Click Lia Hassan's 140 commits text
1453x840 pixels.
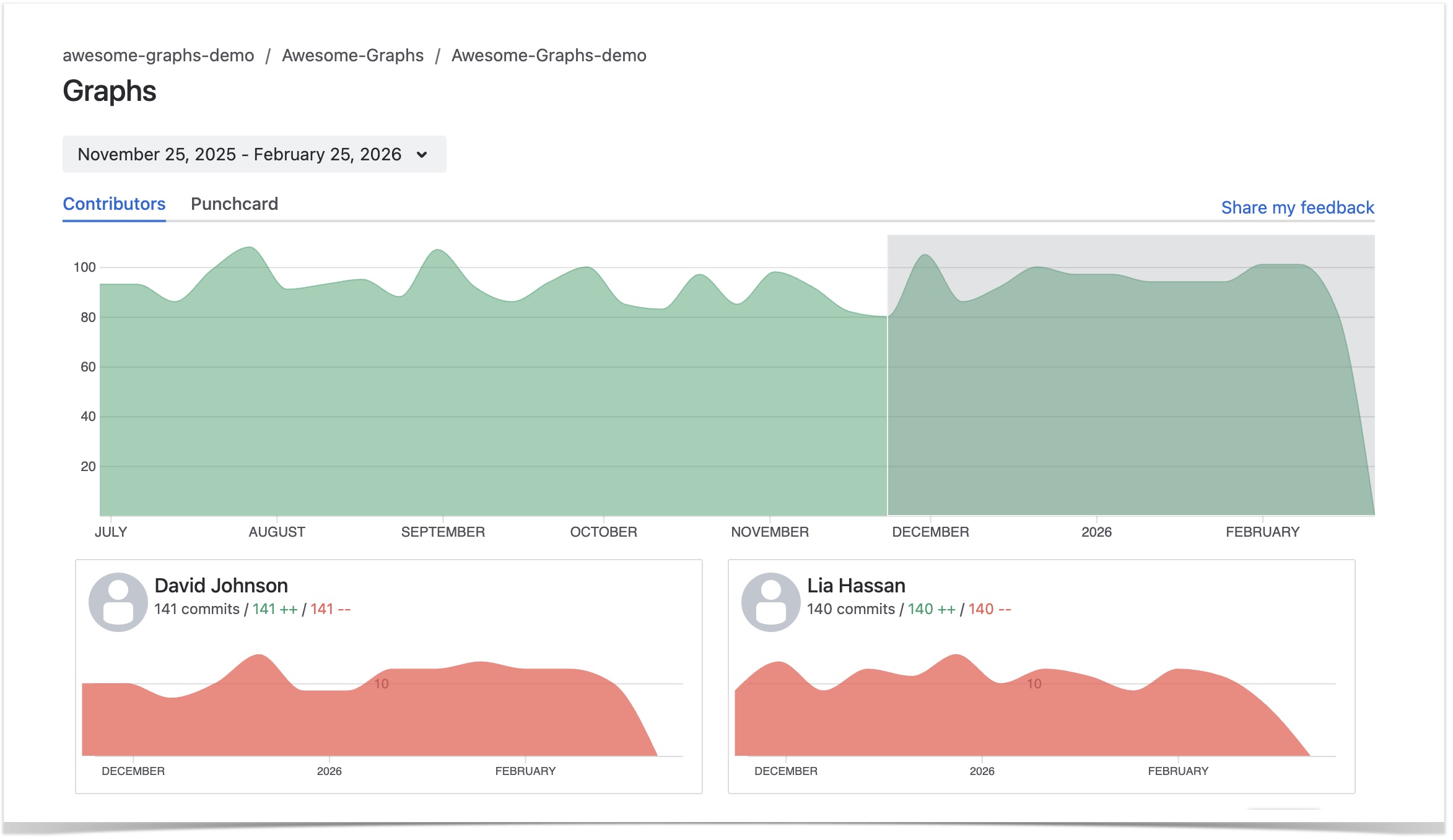(x=850, y=609)
